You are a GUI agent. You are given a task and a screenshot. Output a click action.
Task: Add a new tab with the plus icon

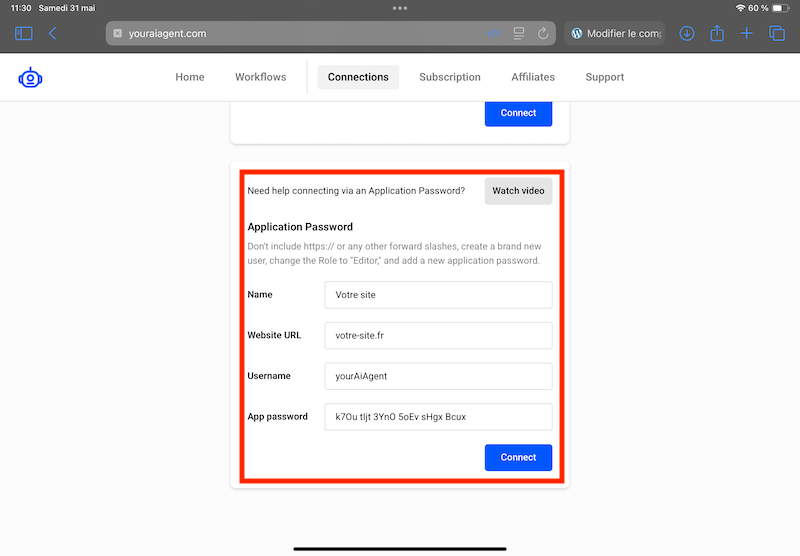point(746,34)
